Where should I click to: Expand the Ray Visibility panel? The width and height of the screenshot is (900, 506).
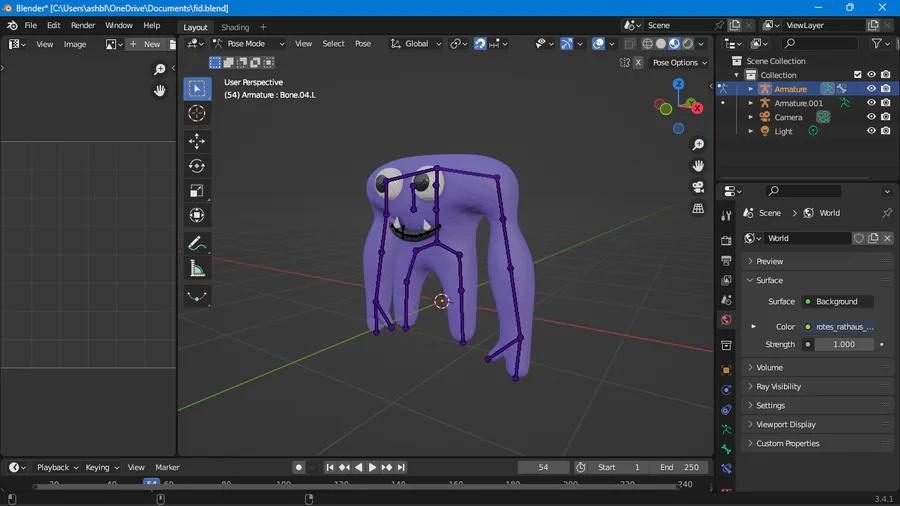pos(778,387)
